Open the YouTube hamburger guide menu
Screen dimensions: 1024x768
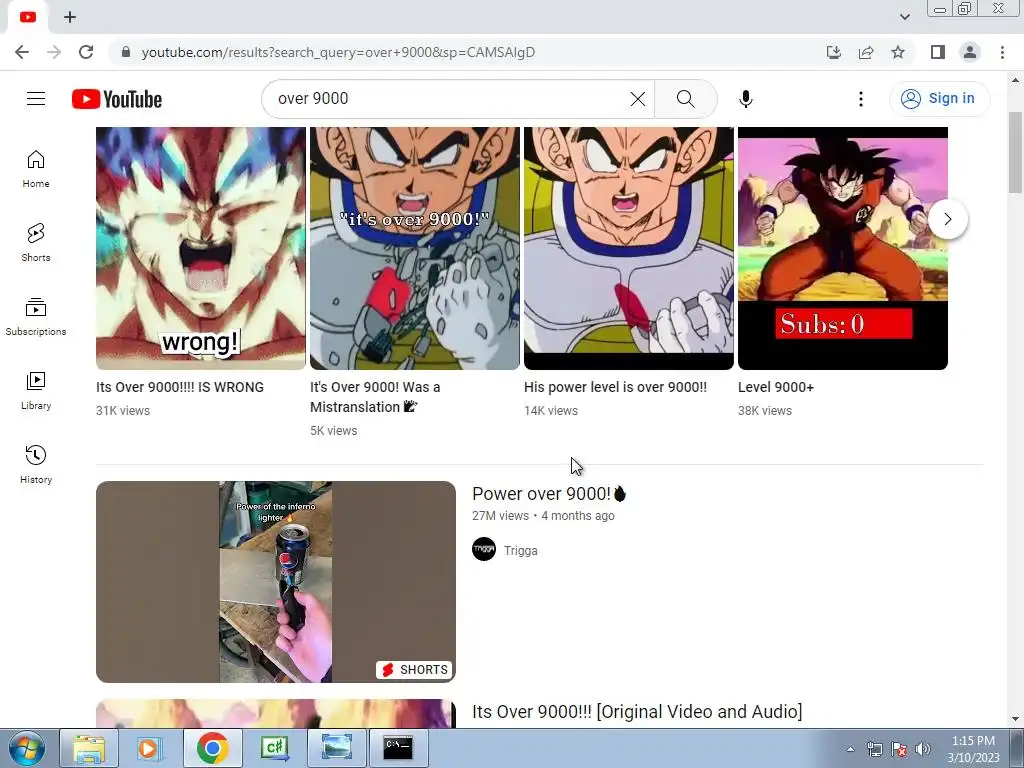[x=36, y=99]
